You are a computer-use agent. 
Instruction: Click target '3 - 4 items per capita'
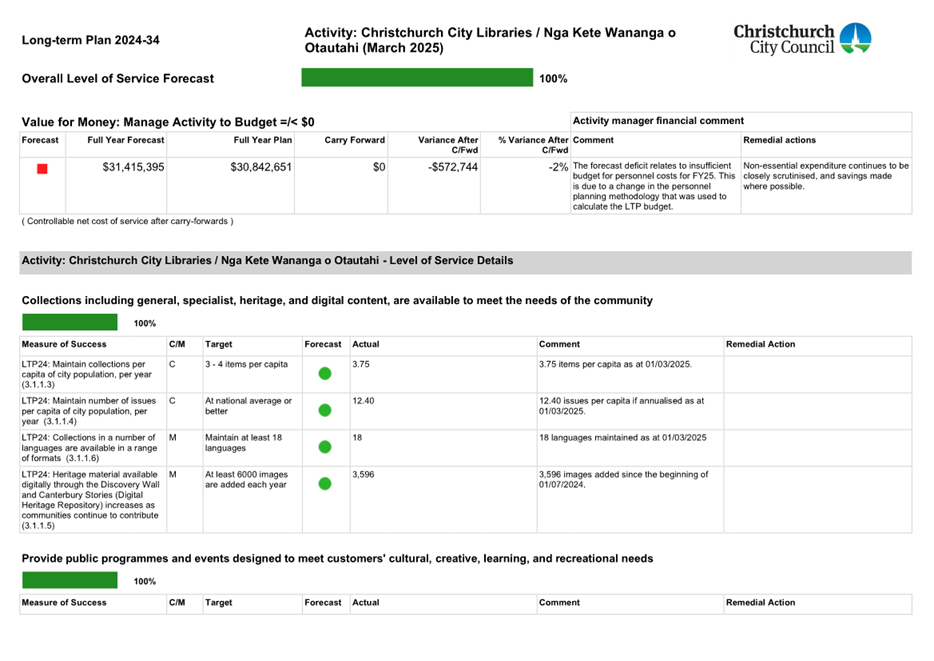click(x=246, y=364)
